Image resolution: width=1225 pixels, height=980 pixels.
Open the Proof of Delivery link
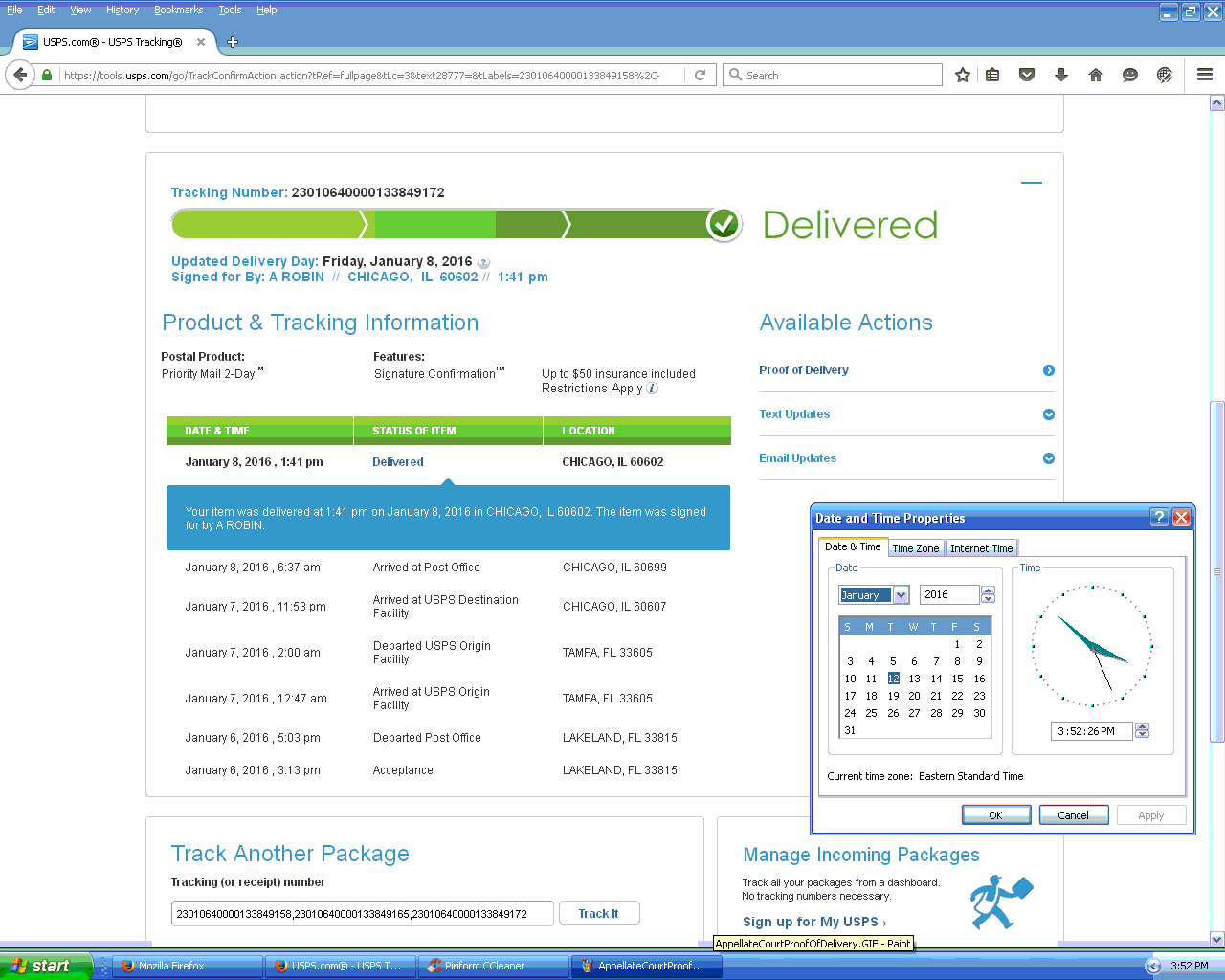(x=804, y=370)
